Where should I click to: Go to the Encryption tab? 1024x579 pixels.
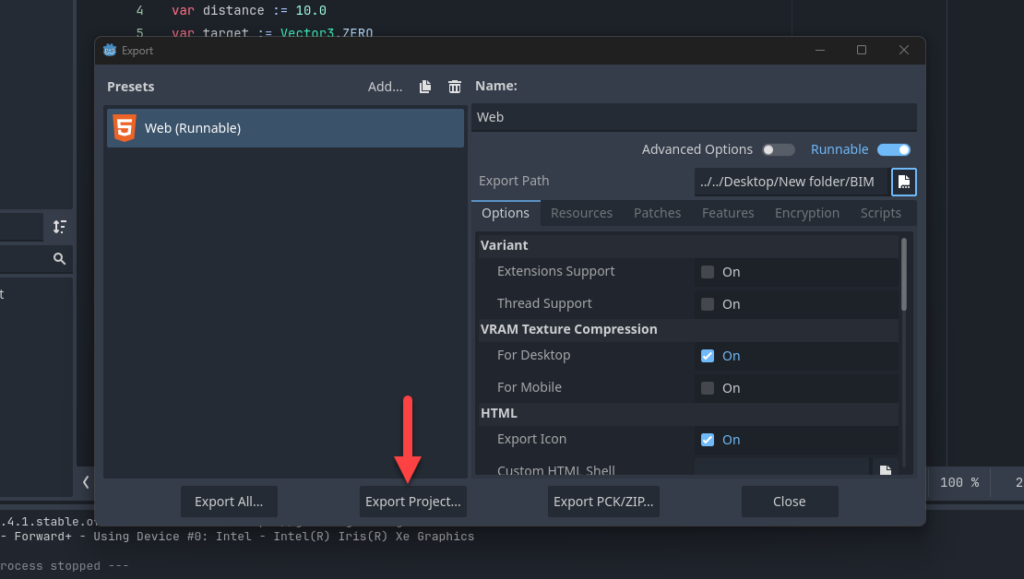807,213
